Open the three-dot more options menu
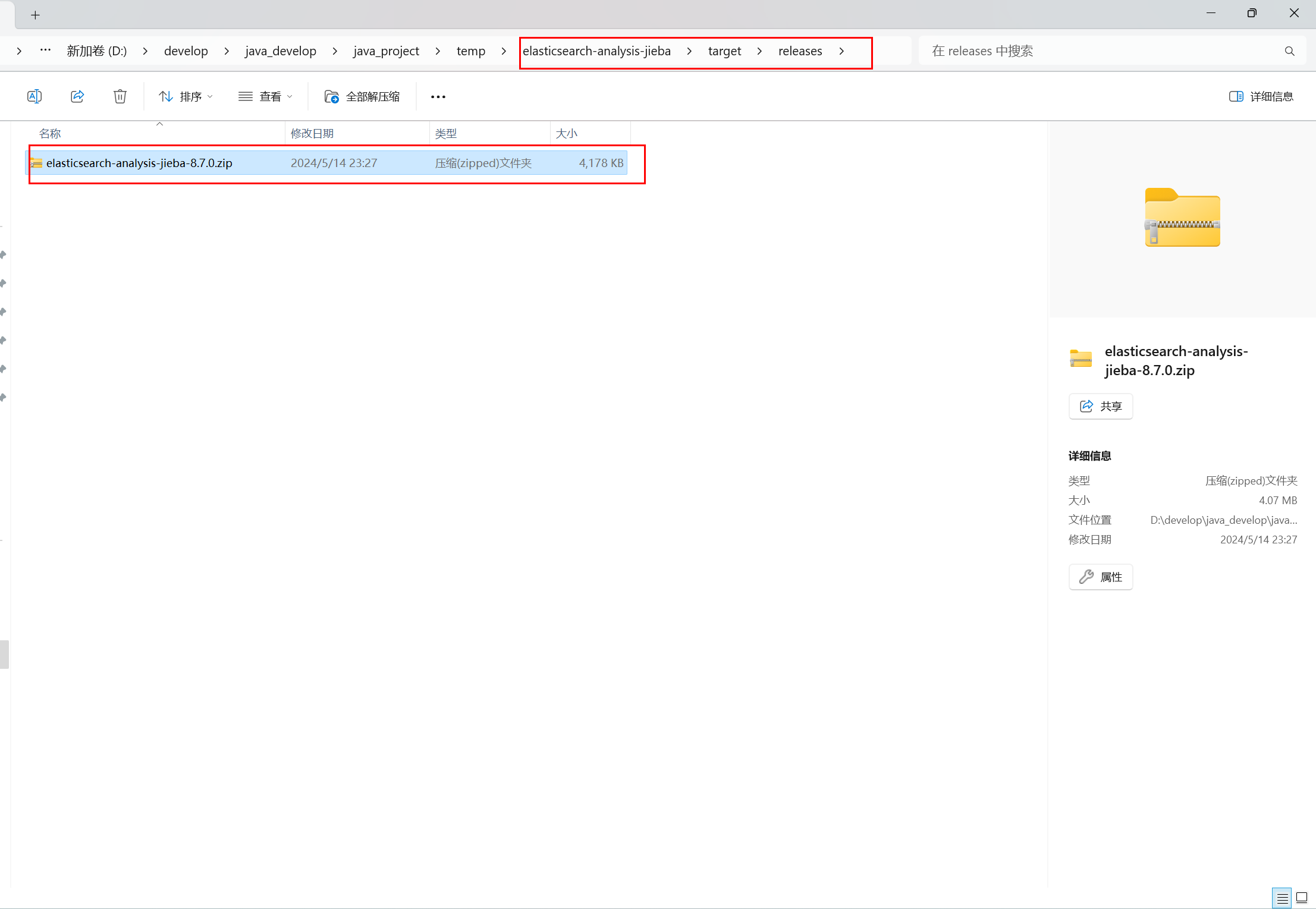 coord(438,96)
